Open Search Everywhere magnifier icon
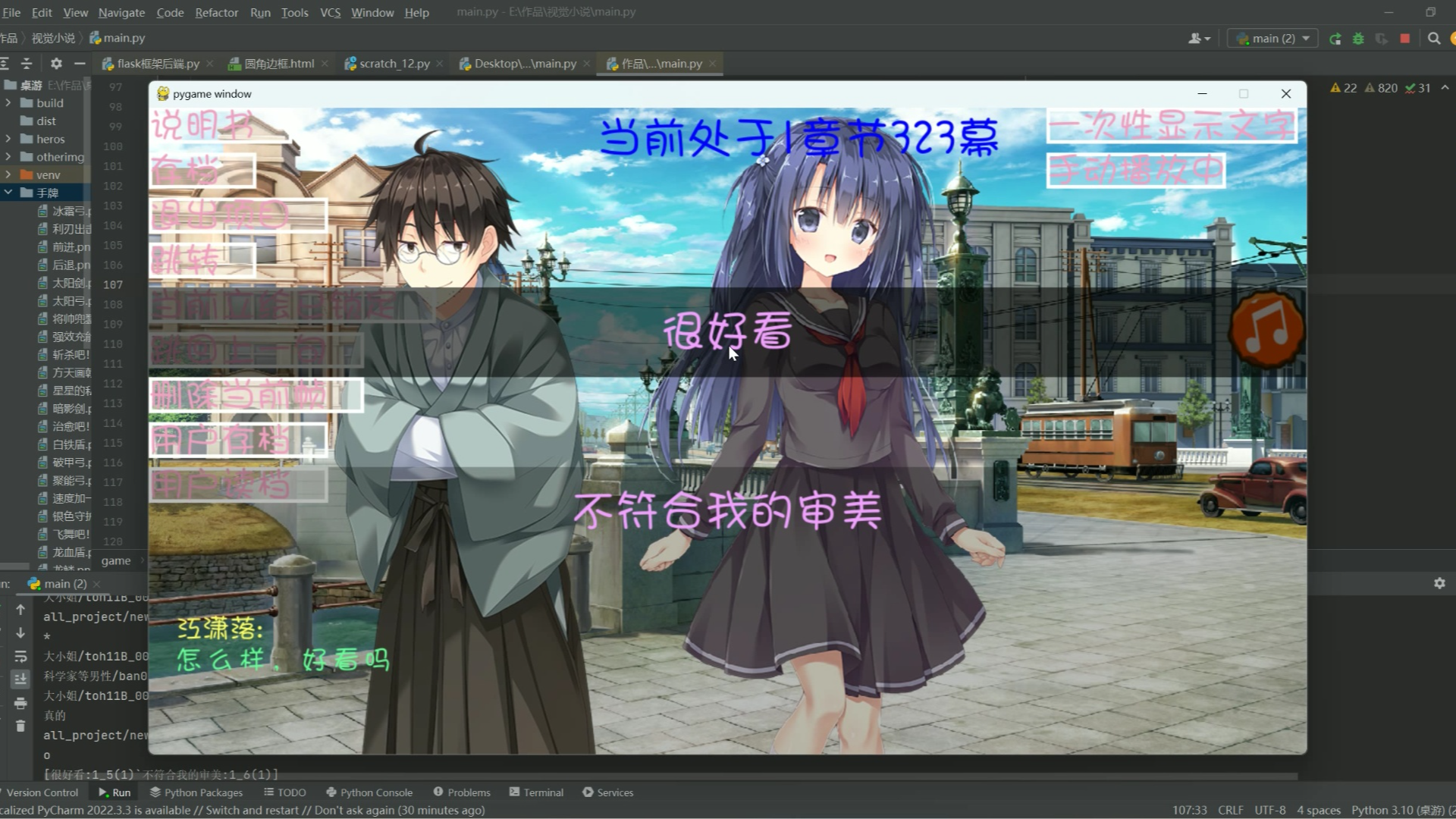 (1434, 39)
